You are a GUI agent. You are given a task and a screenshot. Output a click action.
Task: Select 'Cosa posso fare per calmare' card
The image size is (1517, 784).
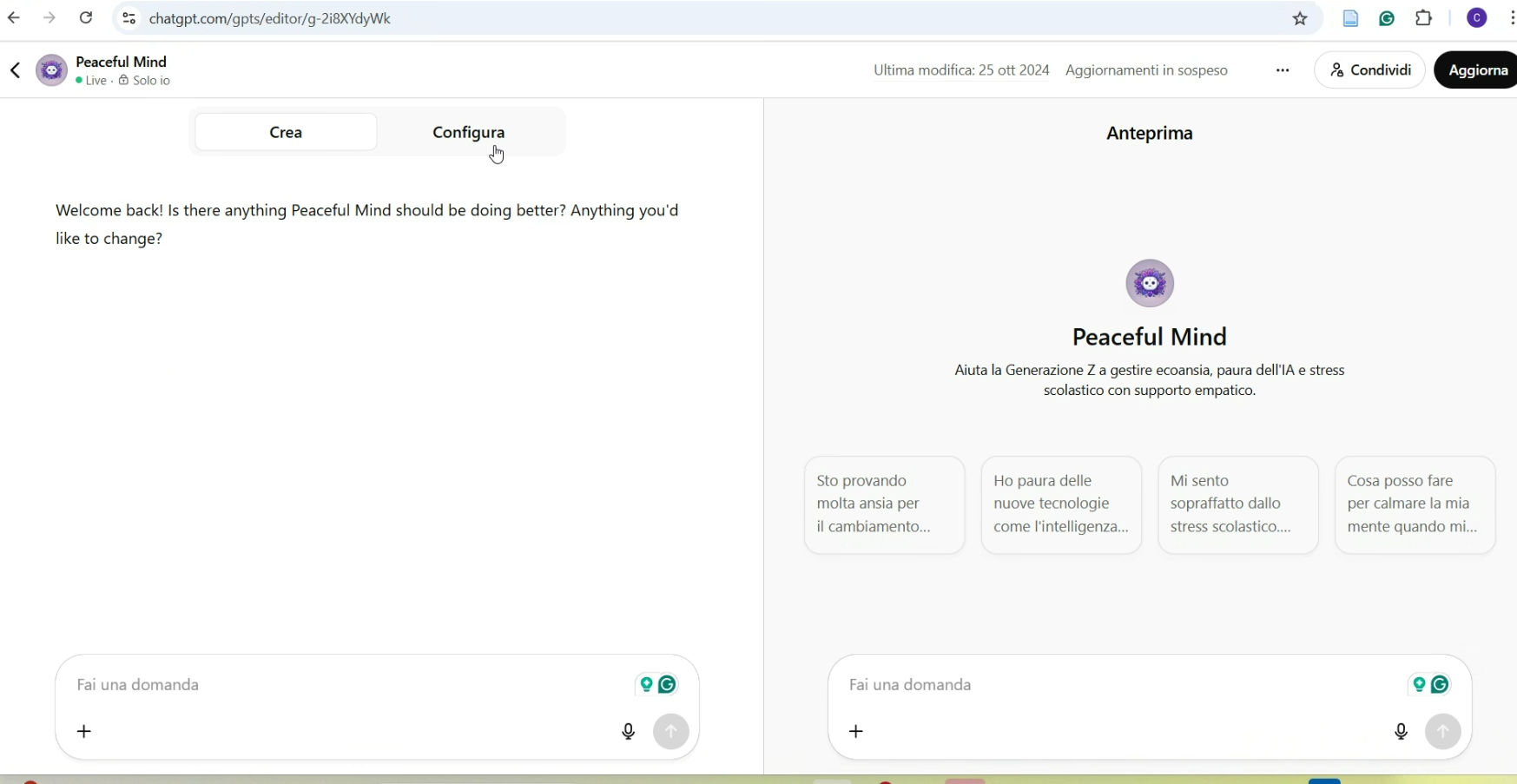pyautogui.click(x=1415, y=504)
